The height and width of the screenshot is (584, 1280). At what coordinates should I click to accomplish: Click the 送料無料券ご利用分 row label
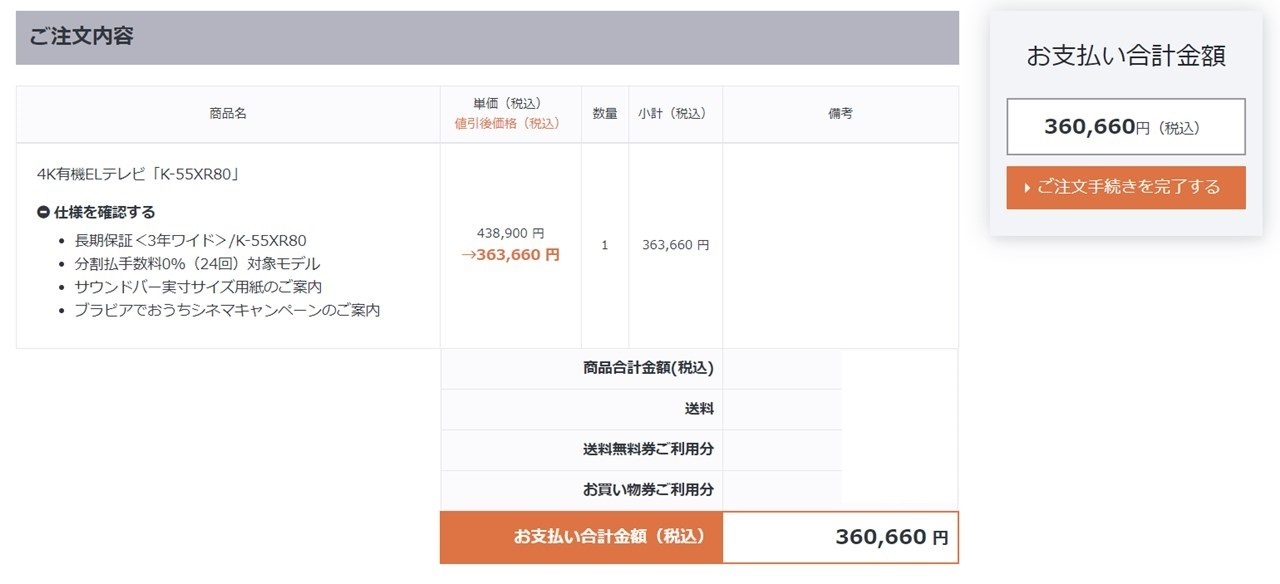point(648,450)
